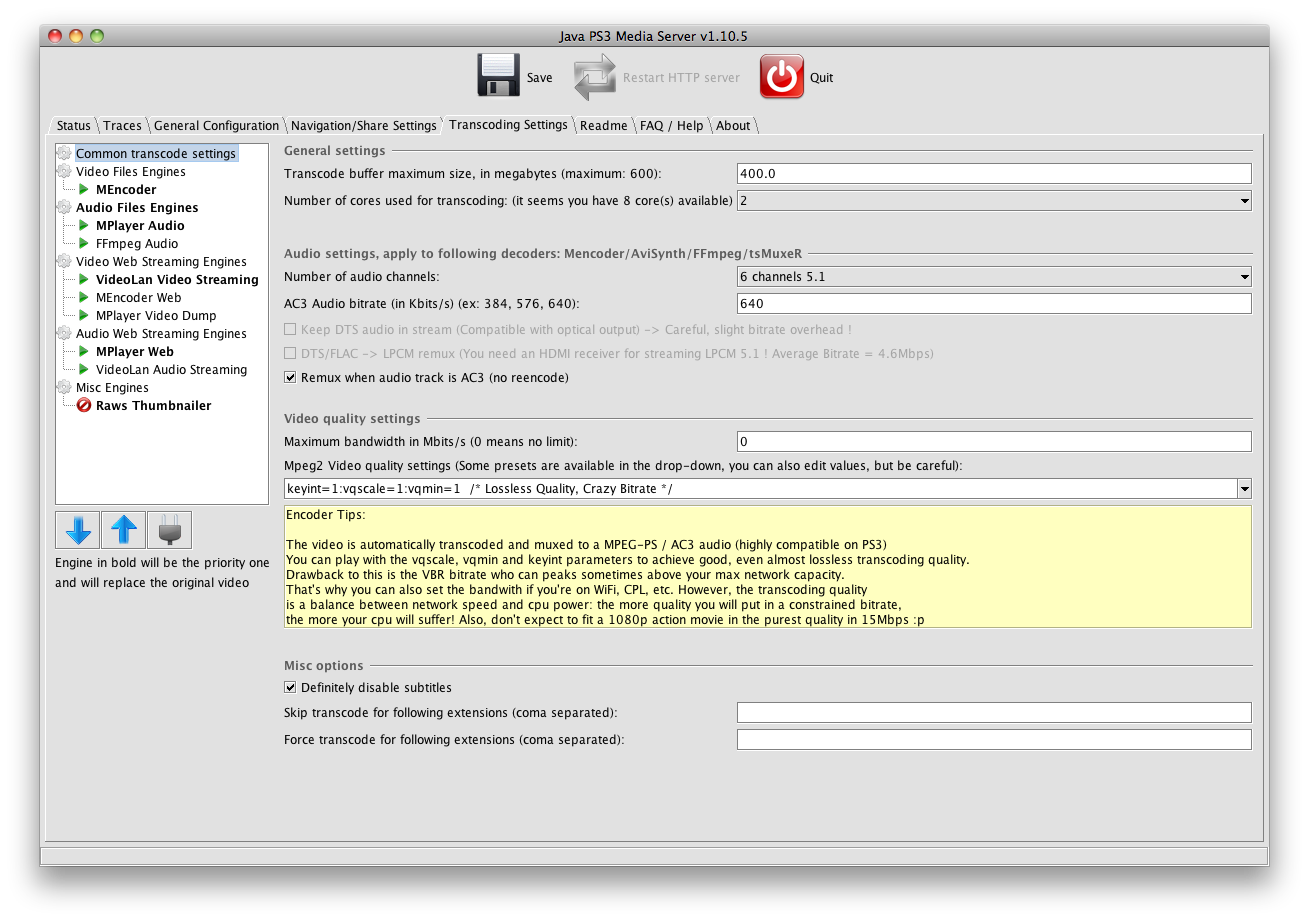This screenshot has width=1309, height=921.
Task: Click Skip transcode extensions field
Action: pos(994,712)
